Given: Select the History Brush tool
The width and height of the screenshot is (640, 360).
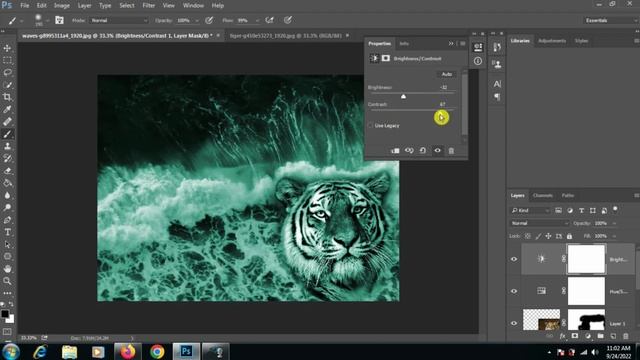Looking at the screenshot, I should (x=7, y=158).
